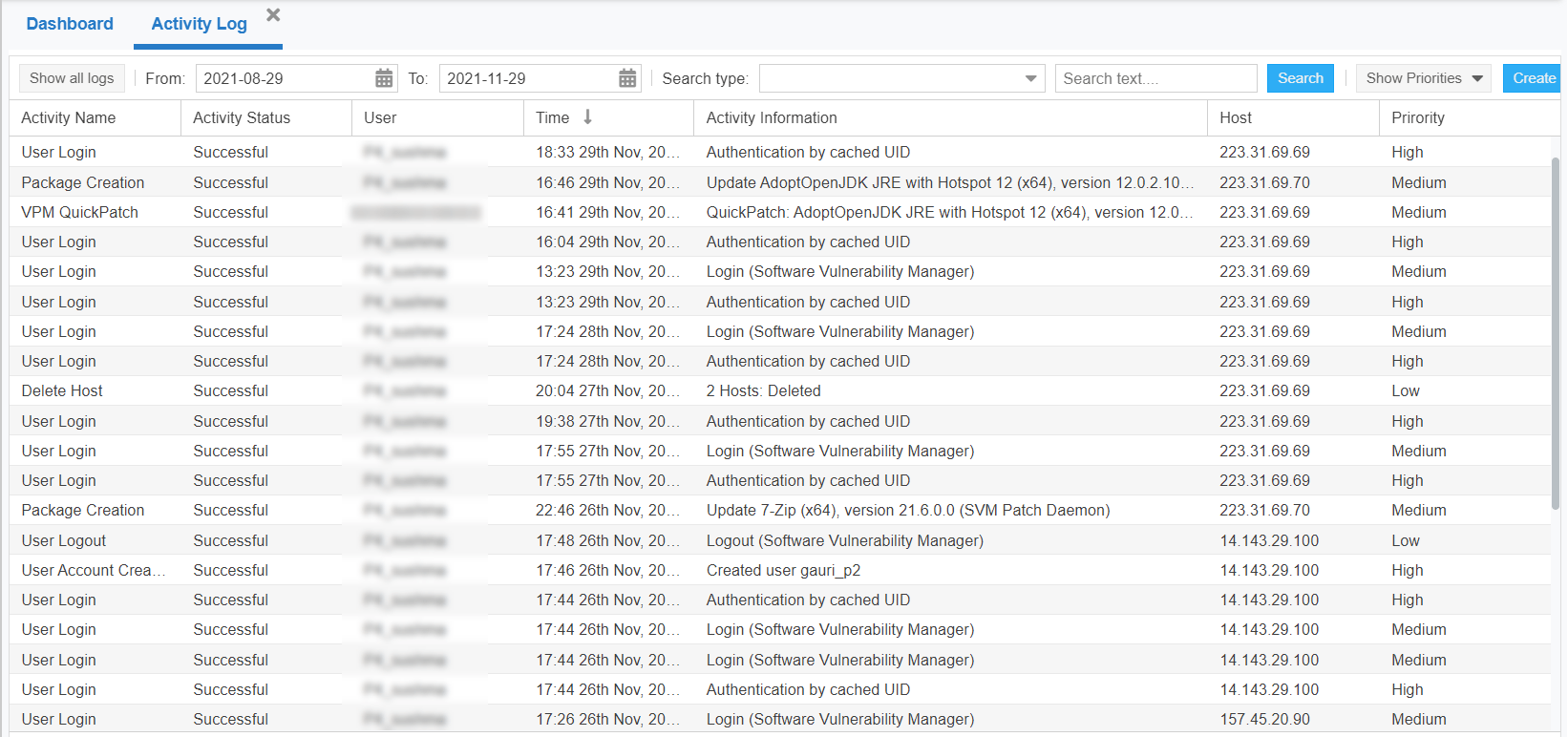Viewport: 1568px width, 737px height.
Task: Click 'QuickPatch: AdoptOpenJDK JRE' information cell
Action: click(x=950, y=212)
